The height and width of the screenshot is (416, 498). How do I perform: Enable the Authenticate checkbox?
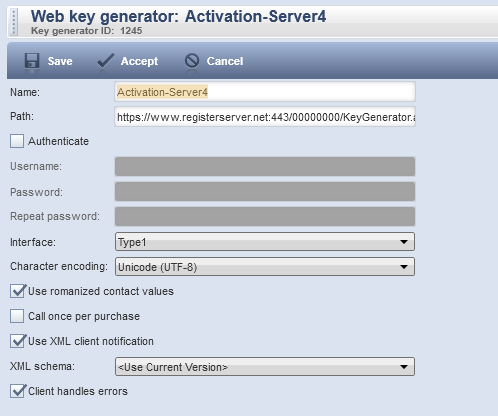point(17,141)
